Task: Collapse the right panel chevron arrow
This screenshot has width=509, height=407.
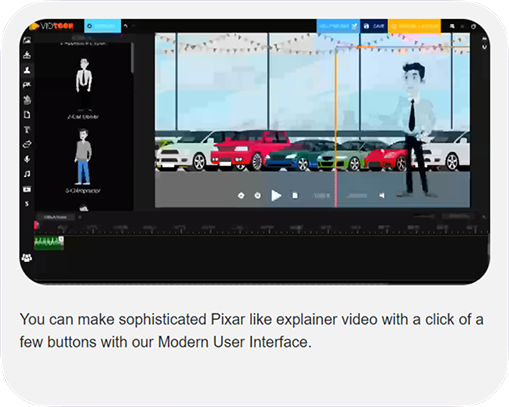Action: click(484, 47)
